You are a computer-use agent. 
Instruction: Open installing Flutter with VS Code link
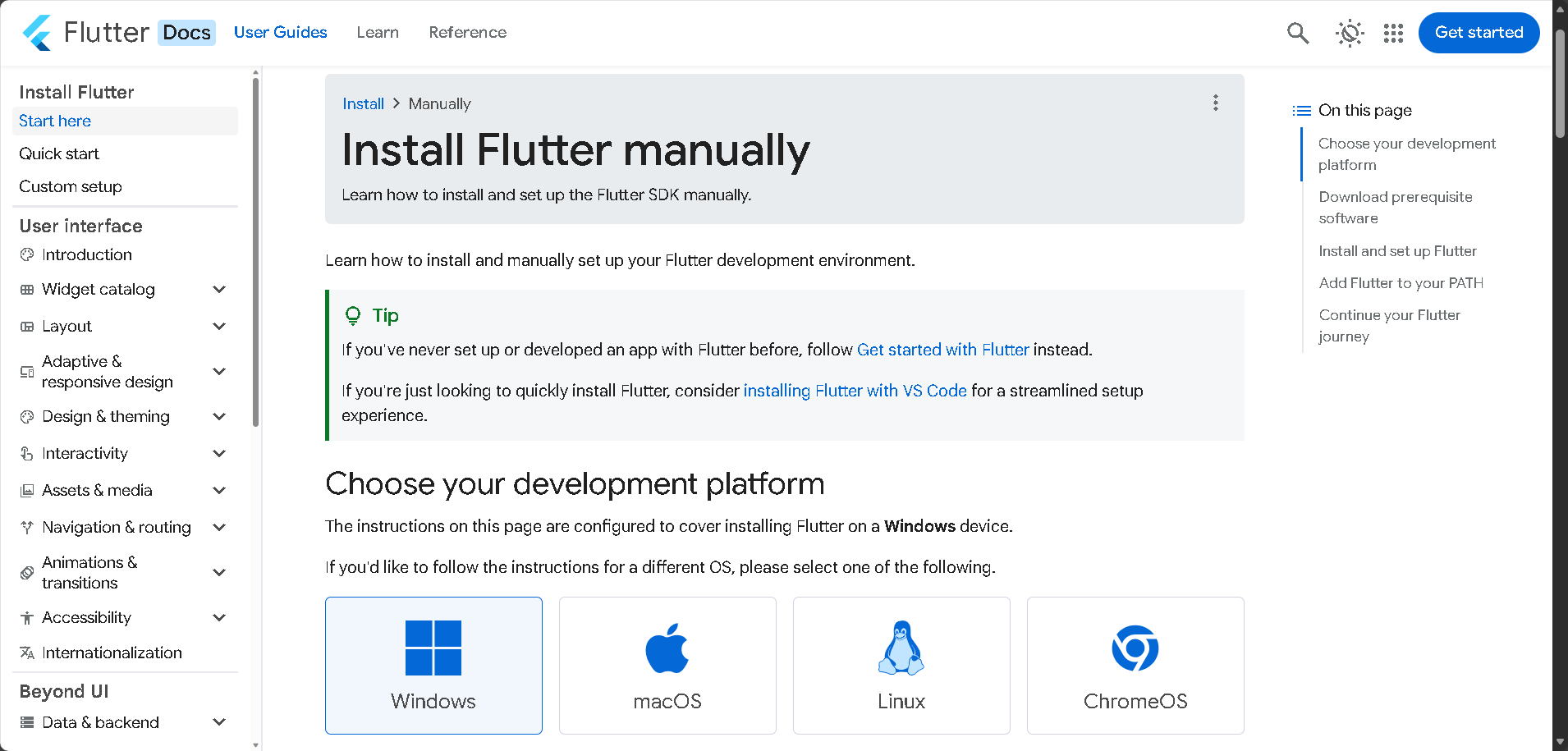click(x=855, y=391)
